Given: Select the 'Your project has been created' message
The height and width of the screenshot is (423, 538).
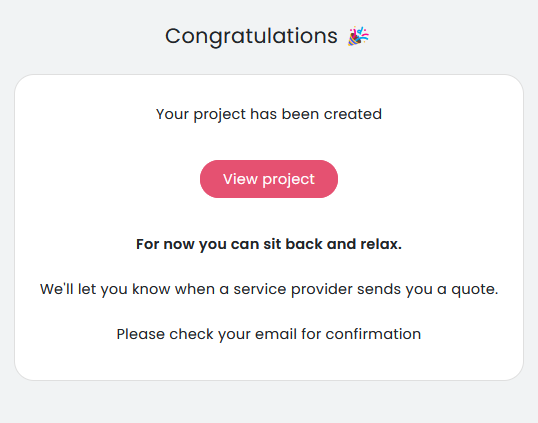Looking at the screenshot, I should tap(269, 114).
